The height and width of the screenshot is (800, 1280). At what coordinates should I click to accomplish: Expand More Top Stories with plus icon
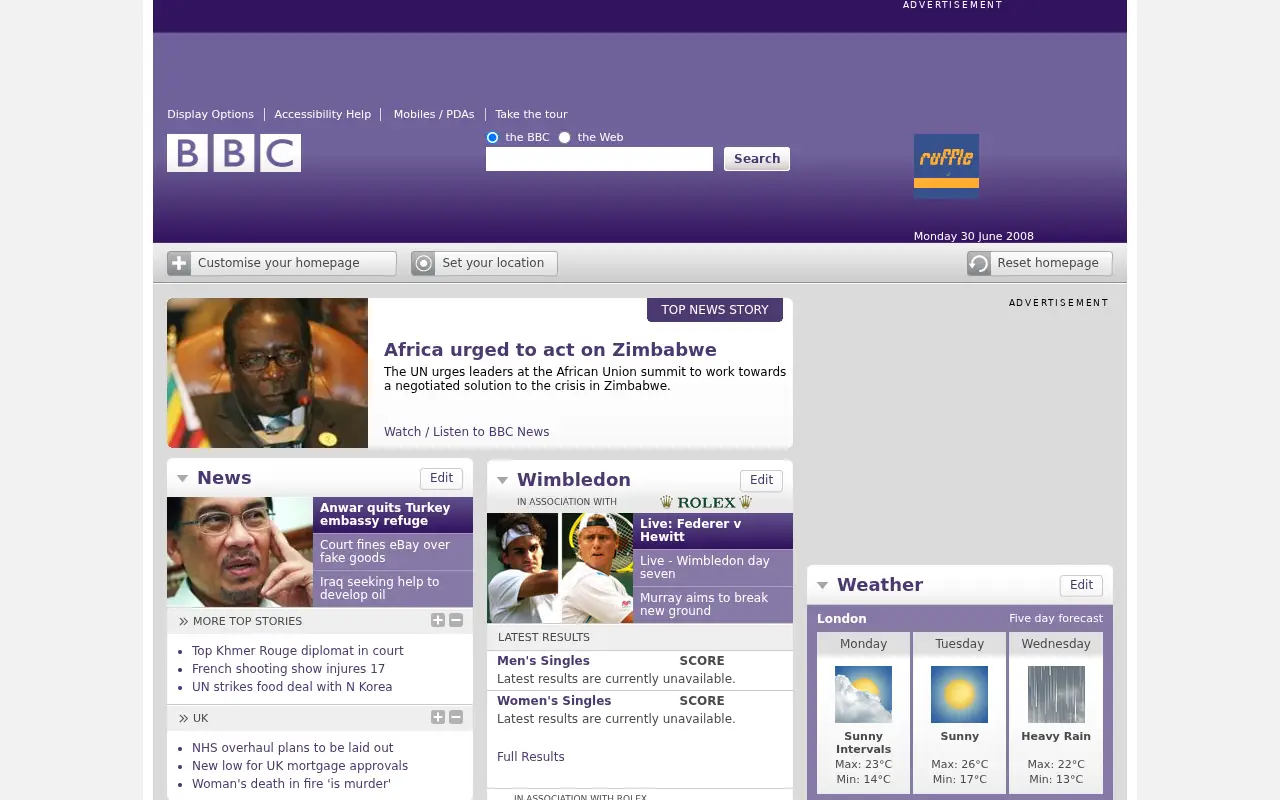point(438,620)
